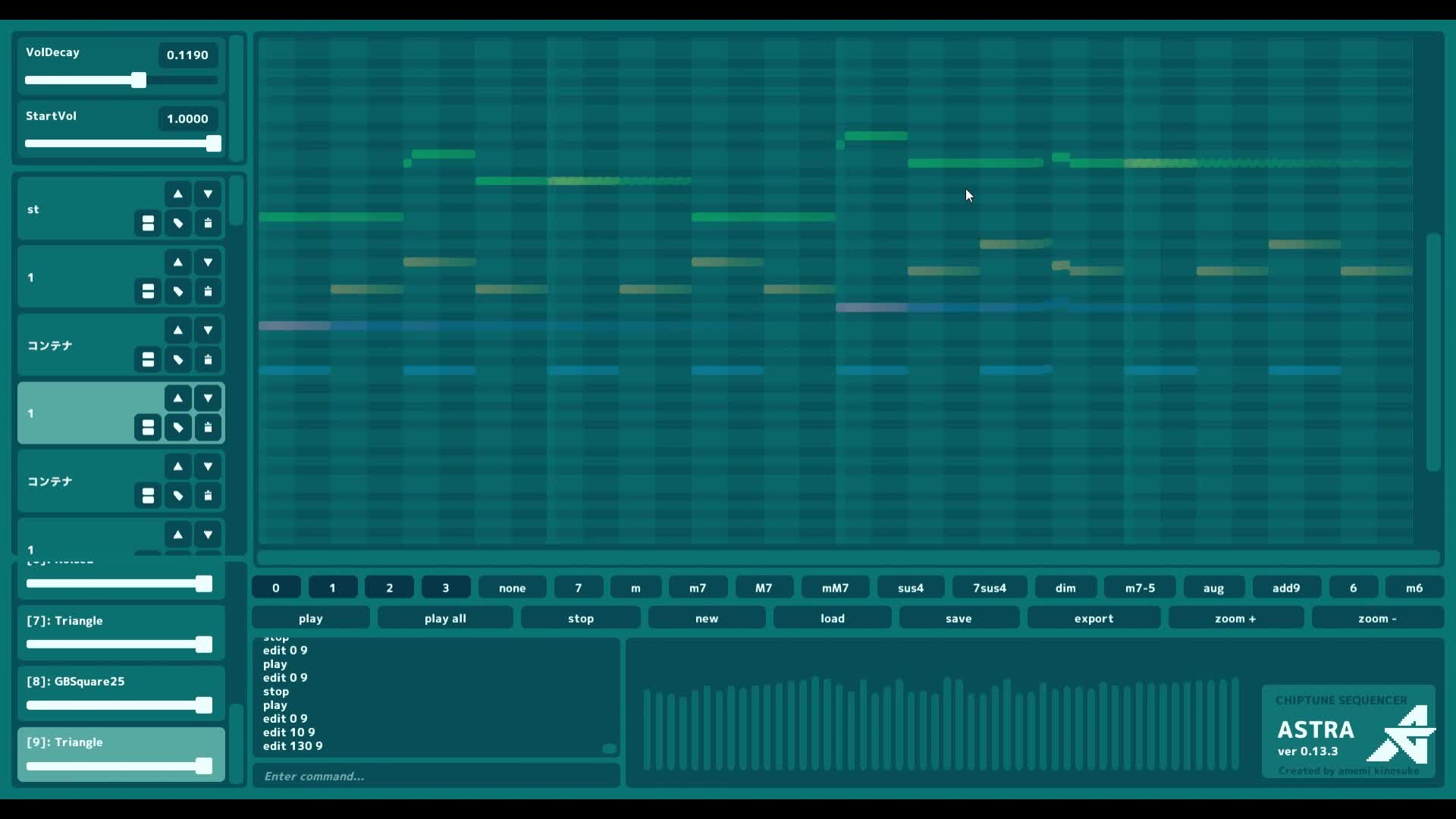Select the [8]: GBSquare25 track
Screen dimensions: 1456x819
[x=76, y=681]
